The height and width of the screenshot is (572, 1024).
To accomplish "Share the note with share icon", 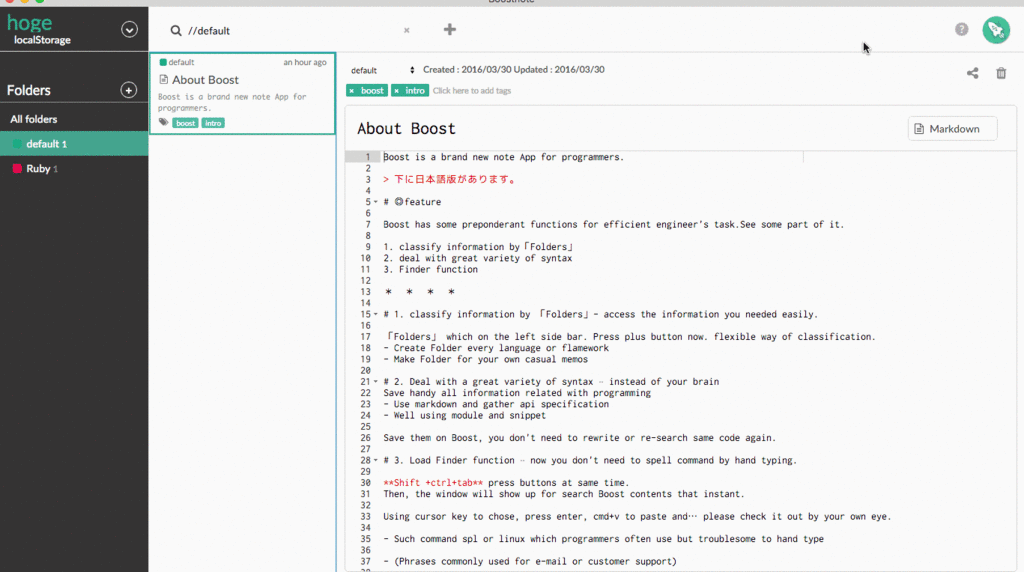I will point(972,73).
